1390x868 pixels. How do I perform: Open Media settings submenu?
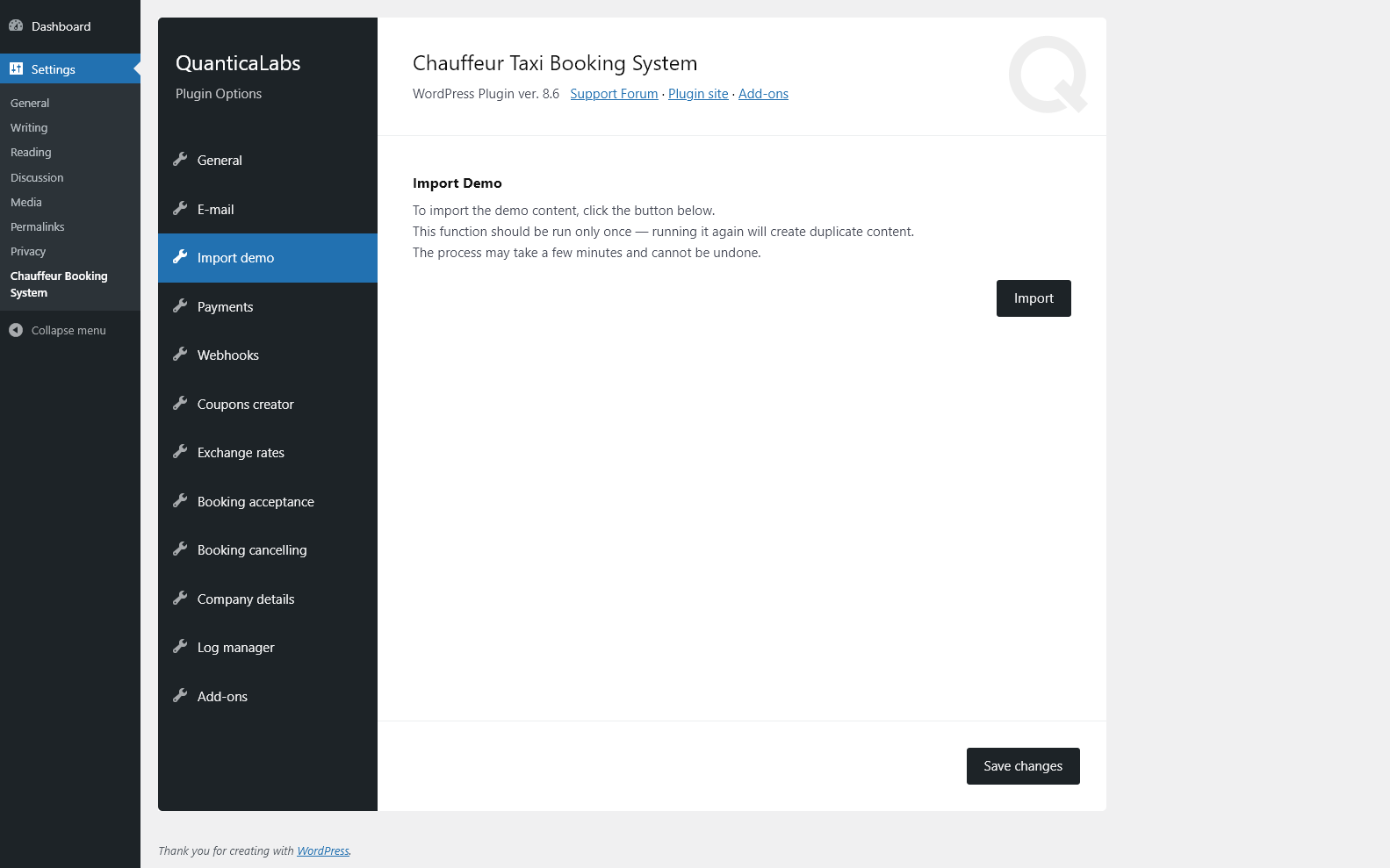tap(26, 202)
